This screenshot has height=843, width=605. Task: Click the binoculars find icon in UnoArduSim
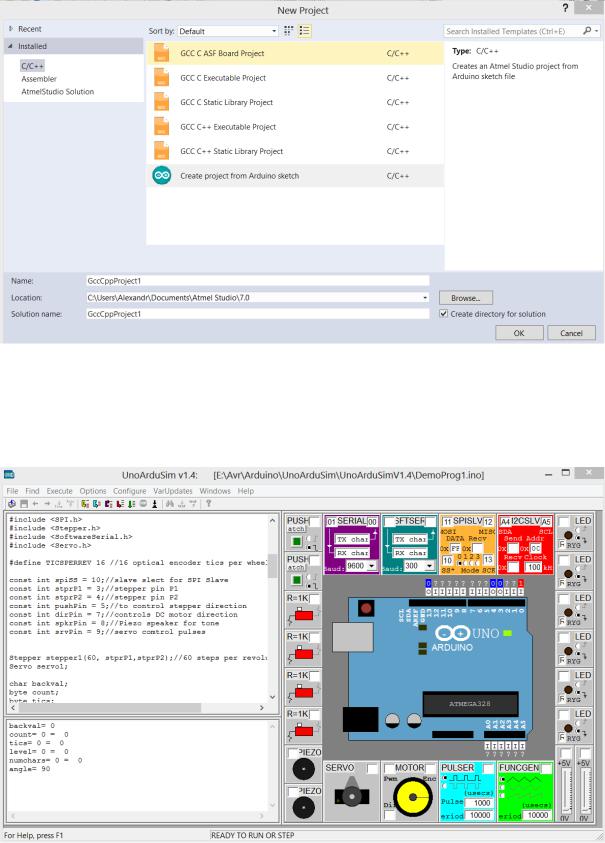pyautogui.click(x=170, y=504)
